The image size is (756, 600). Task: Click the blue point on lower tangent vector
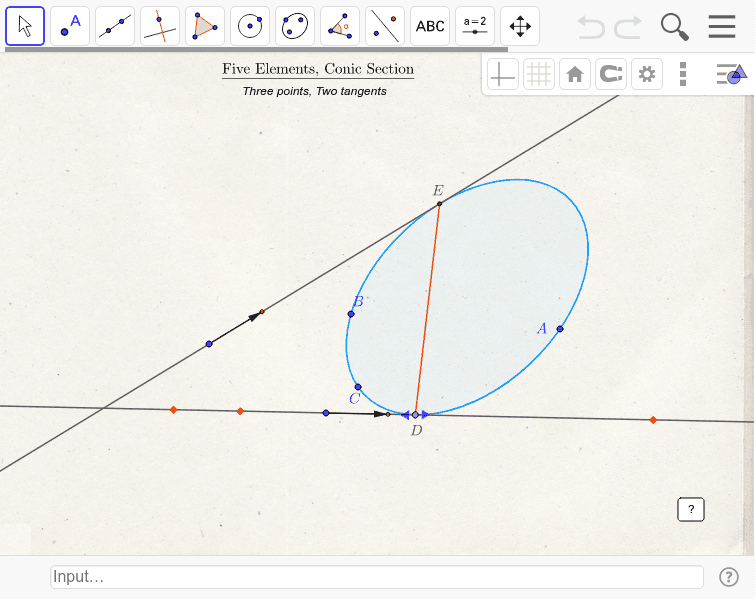pyautogui.click(x=326, y=413)
